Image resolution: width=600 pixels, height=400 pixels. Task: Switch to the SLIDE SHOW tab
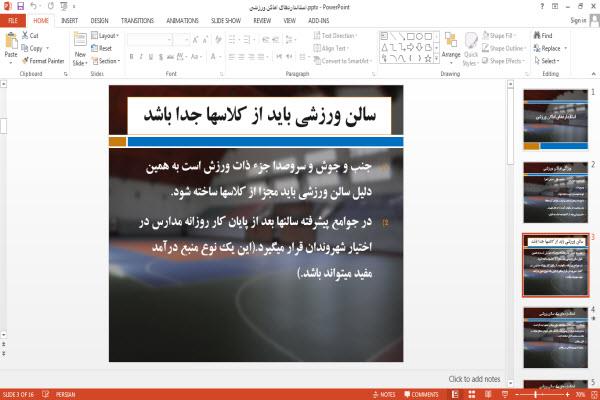(x=226, y=21)
